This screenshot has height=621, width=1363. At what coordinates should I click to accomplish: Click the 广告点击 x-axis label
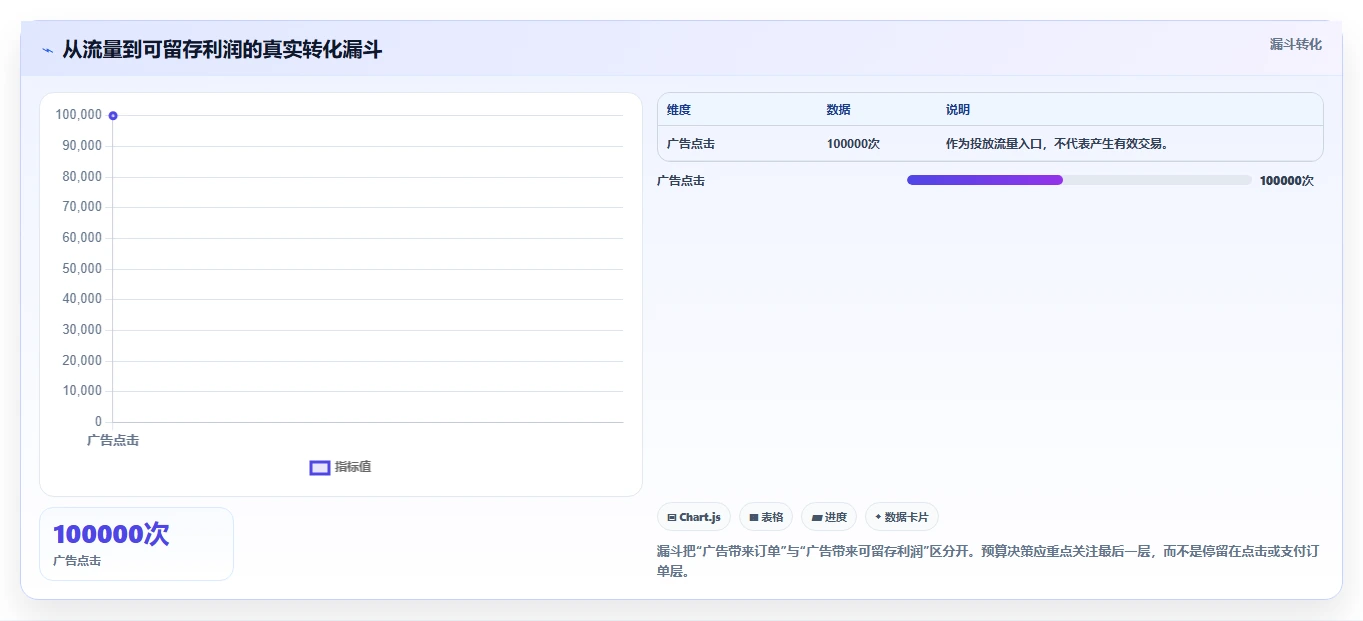click(x=113, y=440)
